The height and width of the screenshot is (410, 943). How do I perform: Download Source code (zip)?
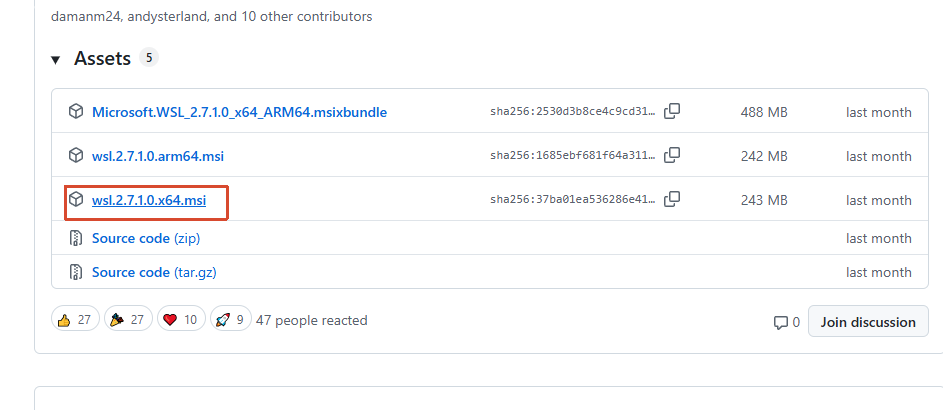pyautogui.click(x=145, y=238)
